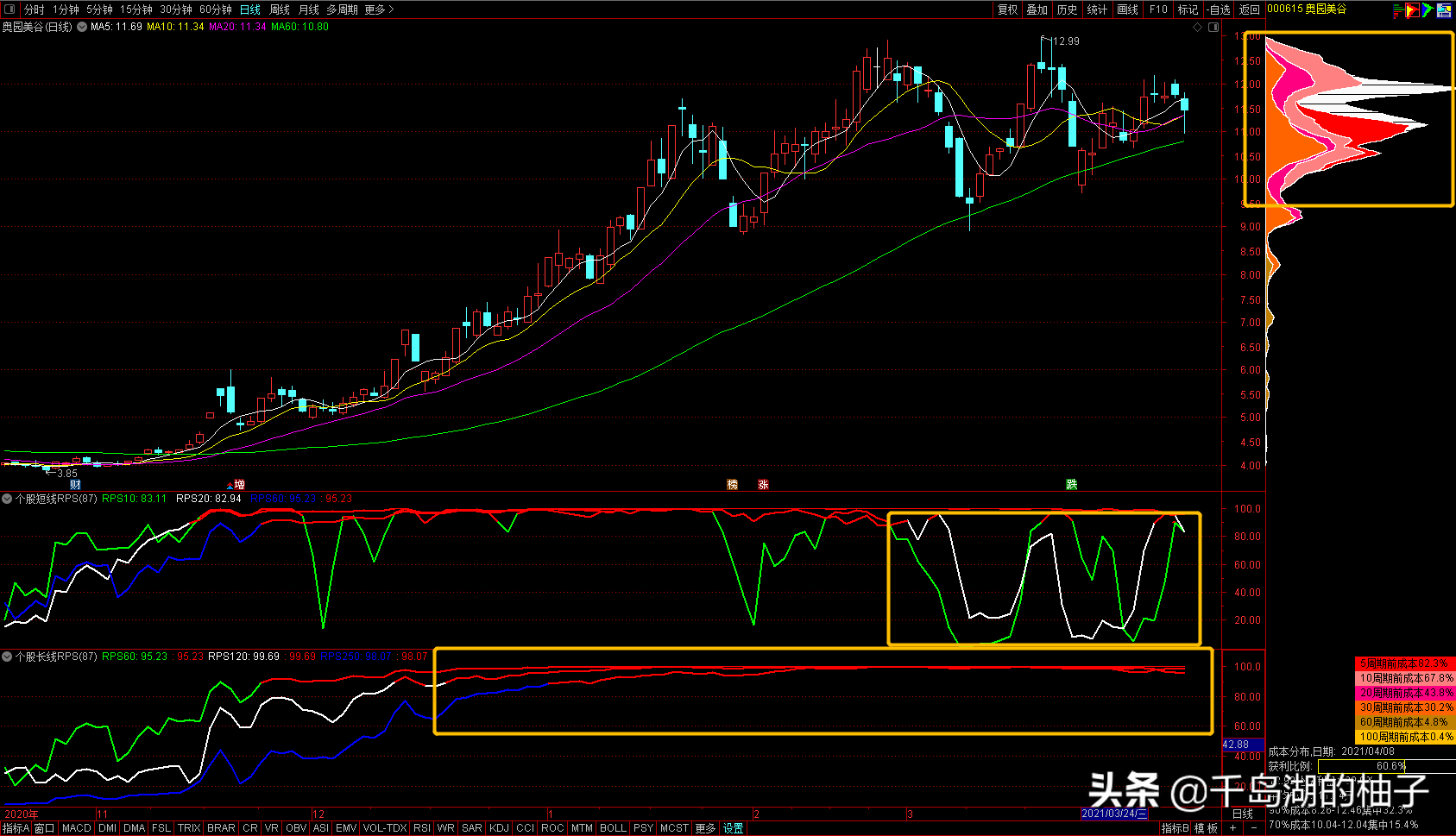Open the 更多 indicators list in bottom bar
The width and height of the screenshot is (1456, 836).
[x=705, y=828]
